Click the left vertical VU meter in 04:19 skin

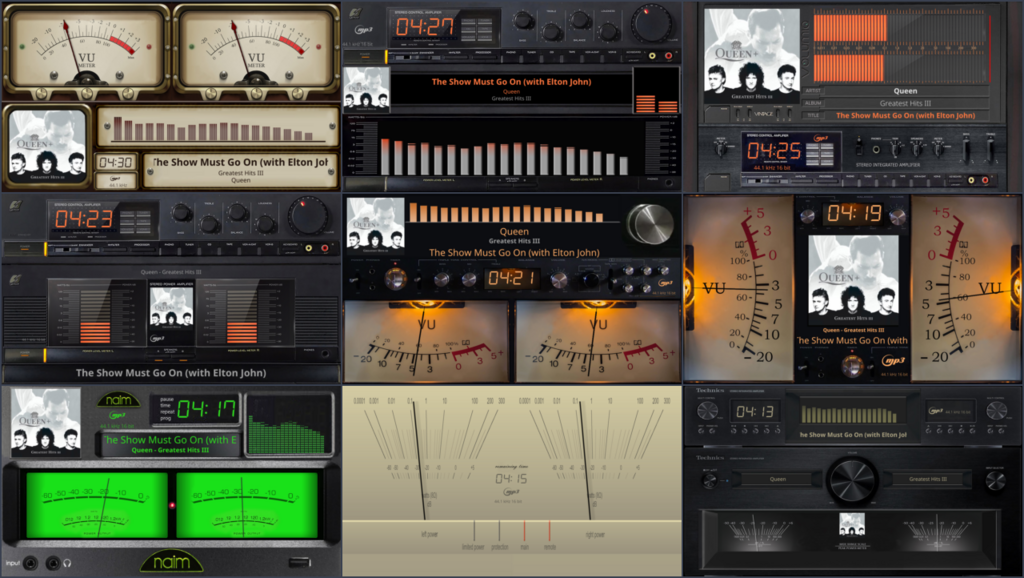click(x=740, y=289)
